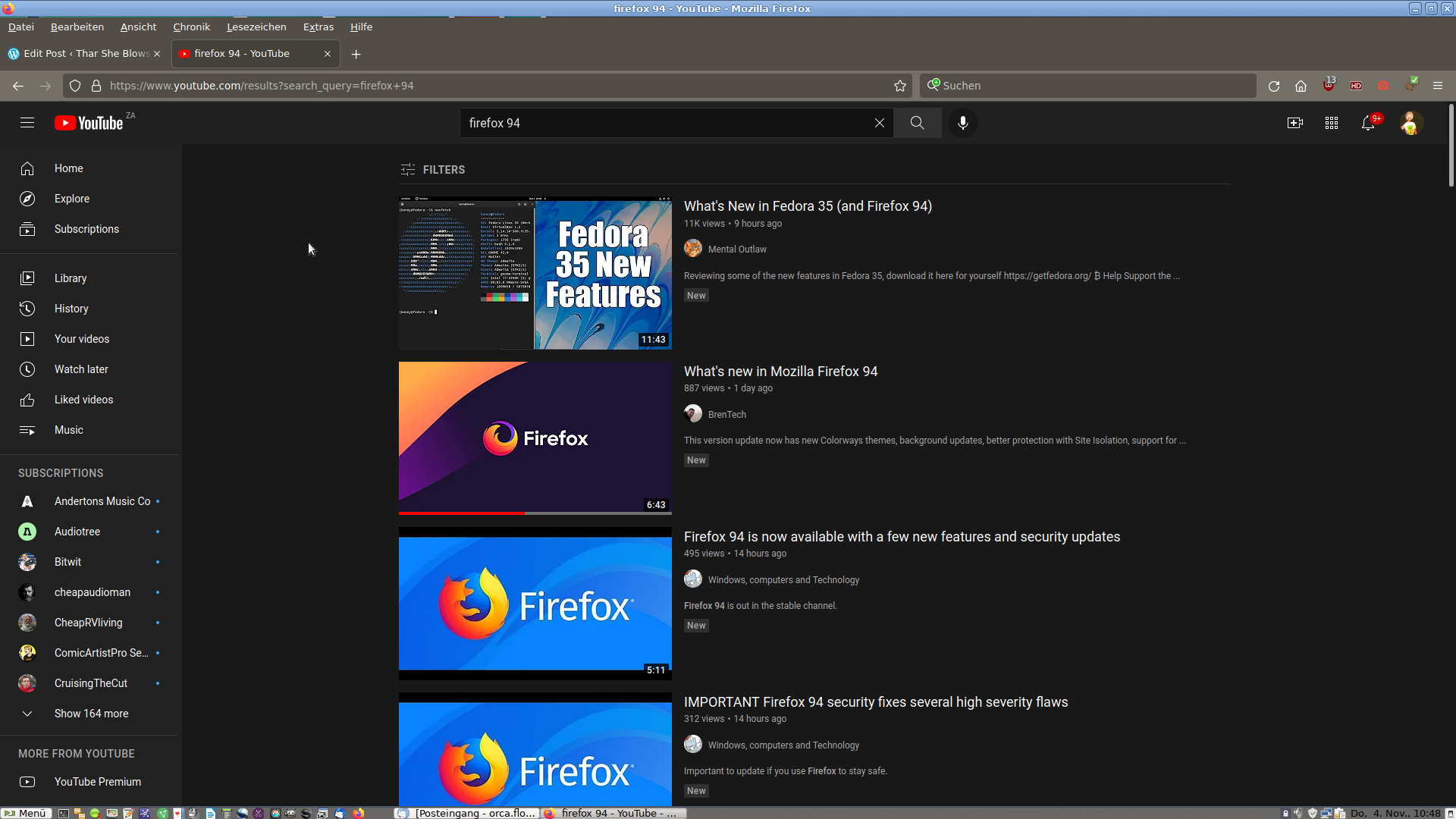Open YouTube Premium link

[x=89, y=782]
